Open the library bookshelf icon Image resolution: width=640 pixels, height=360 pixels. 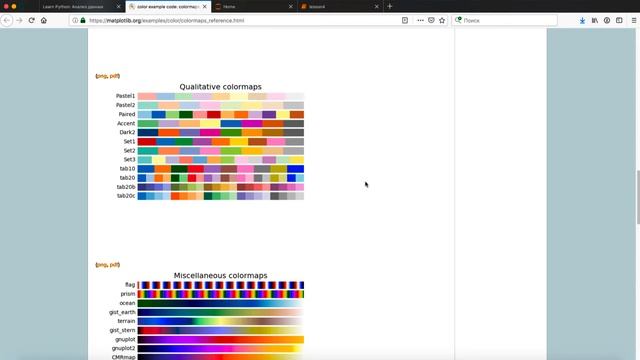click(595, 20)
